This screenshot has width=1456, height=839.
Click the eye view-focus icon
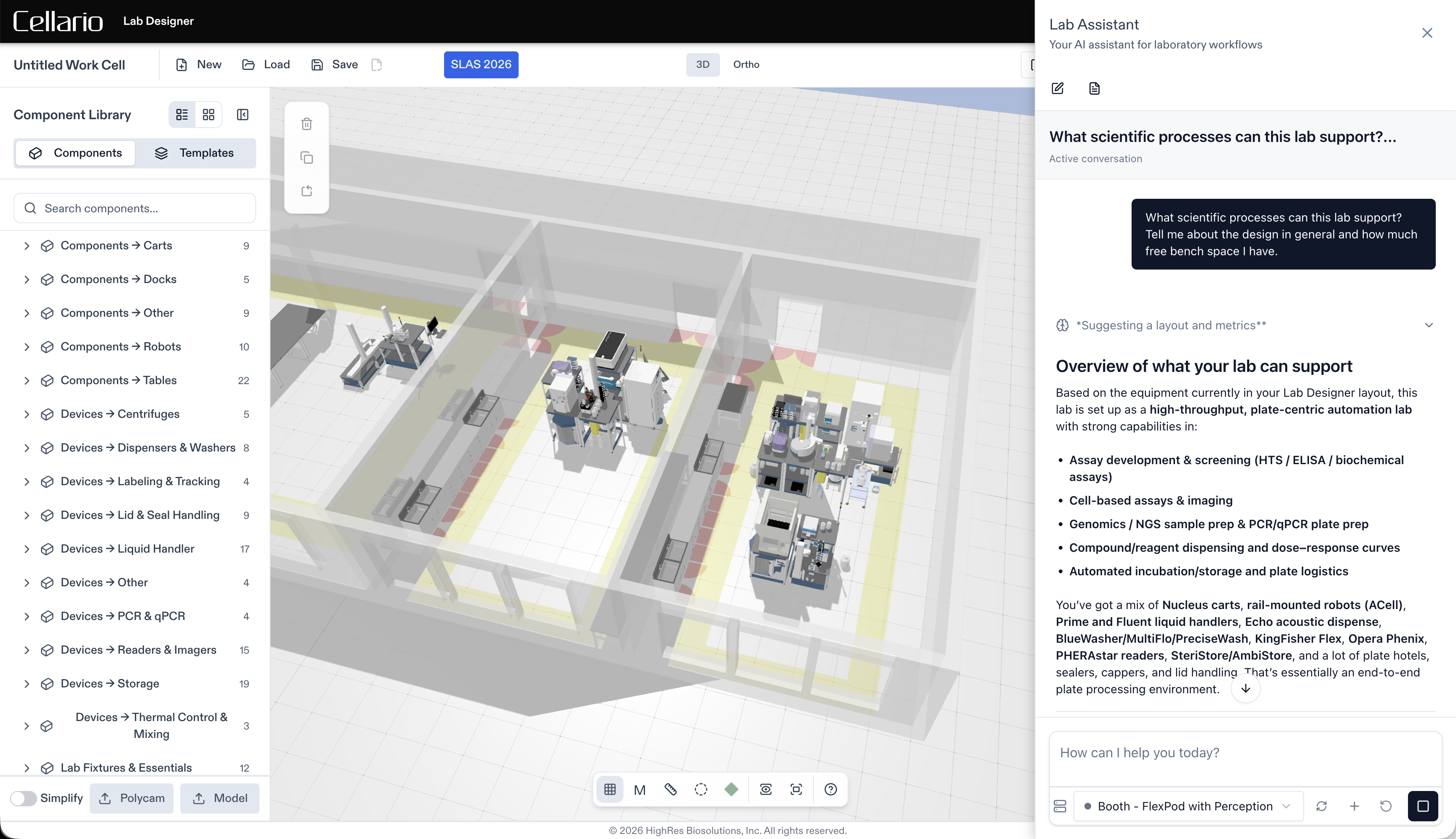click(765, 789)
